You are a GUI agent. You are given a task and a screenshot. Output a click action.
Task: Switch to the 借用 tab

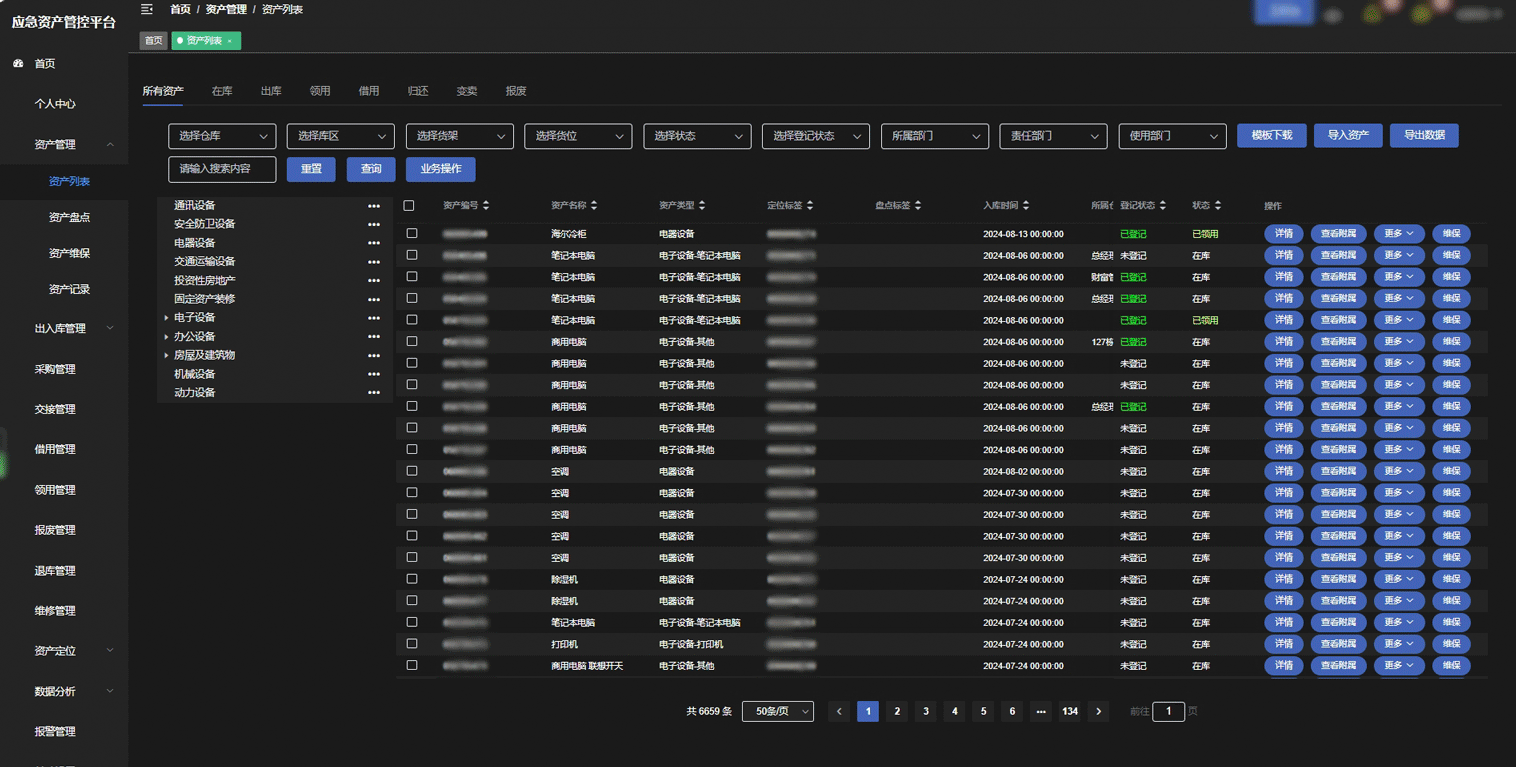tap(369, 91)
